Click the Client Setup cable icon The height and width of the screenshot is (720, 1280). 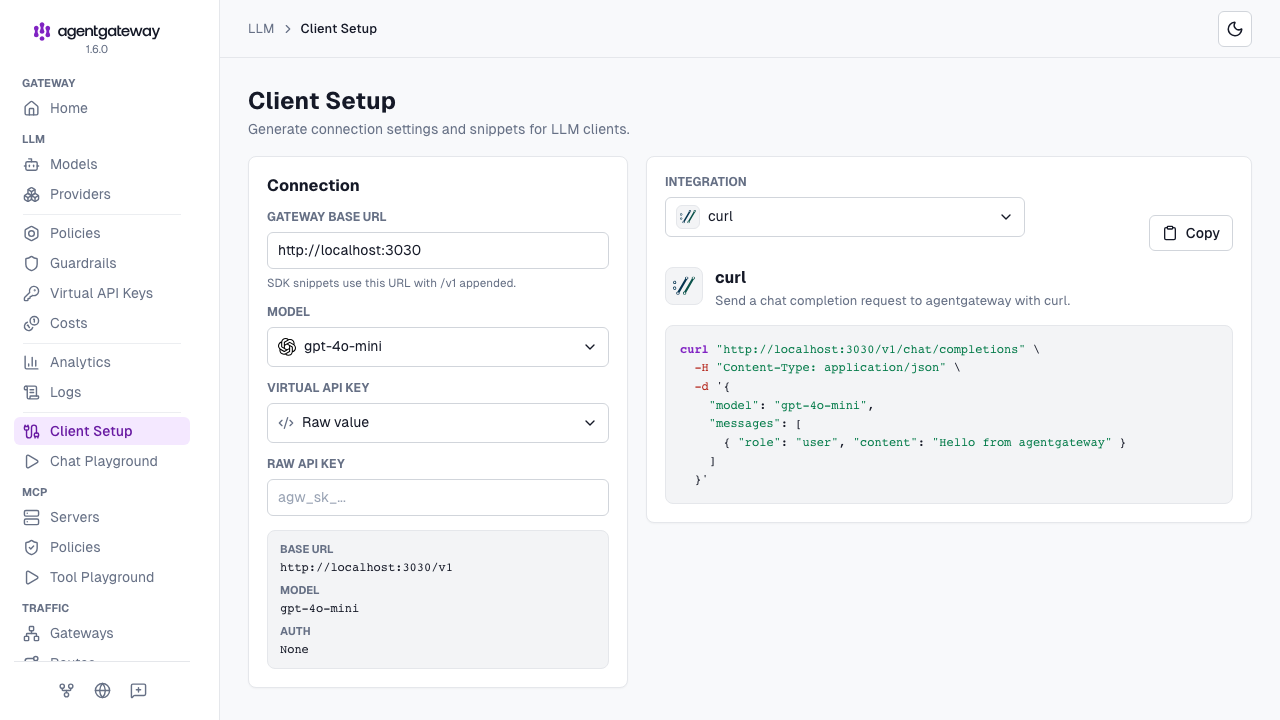(32, 431)
